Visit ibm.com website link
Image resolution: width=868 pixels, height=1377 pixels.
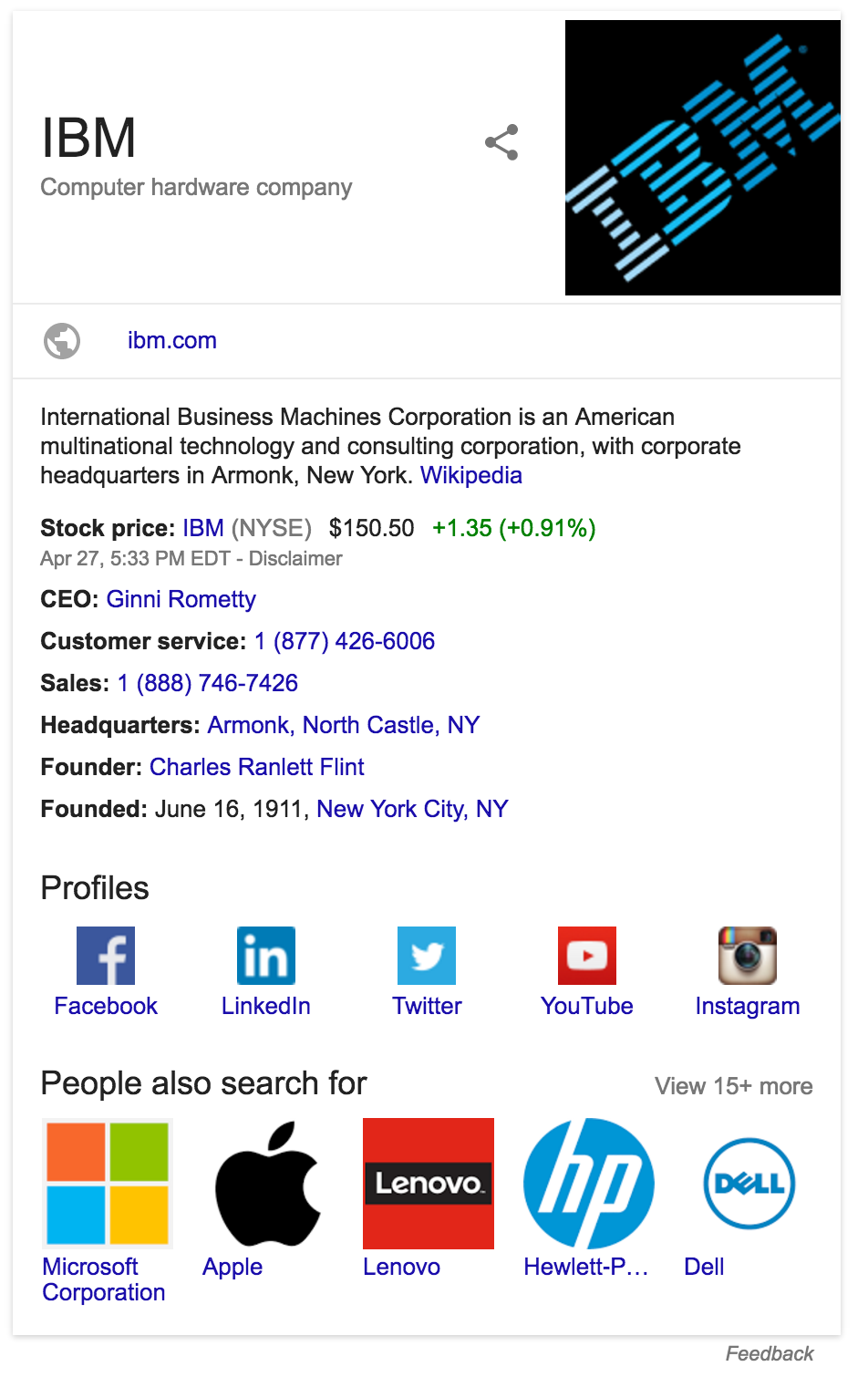click(x=172, y=340)
